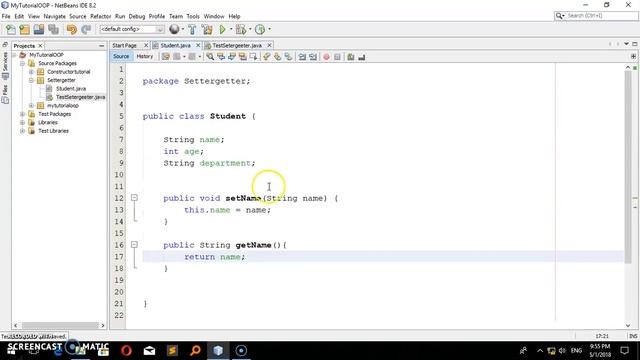Switch to History view
The height and width of the screenshot is (360, 640).
144,56
